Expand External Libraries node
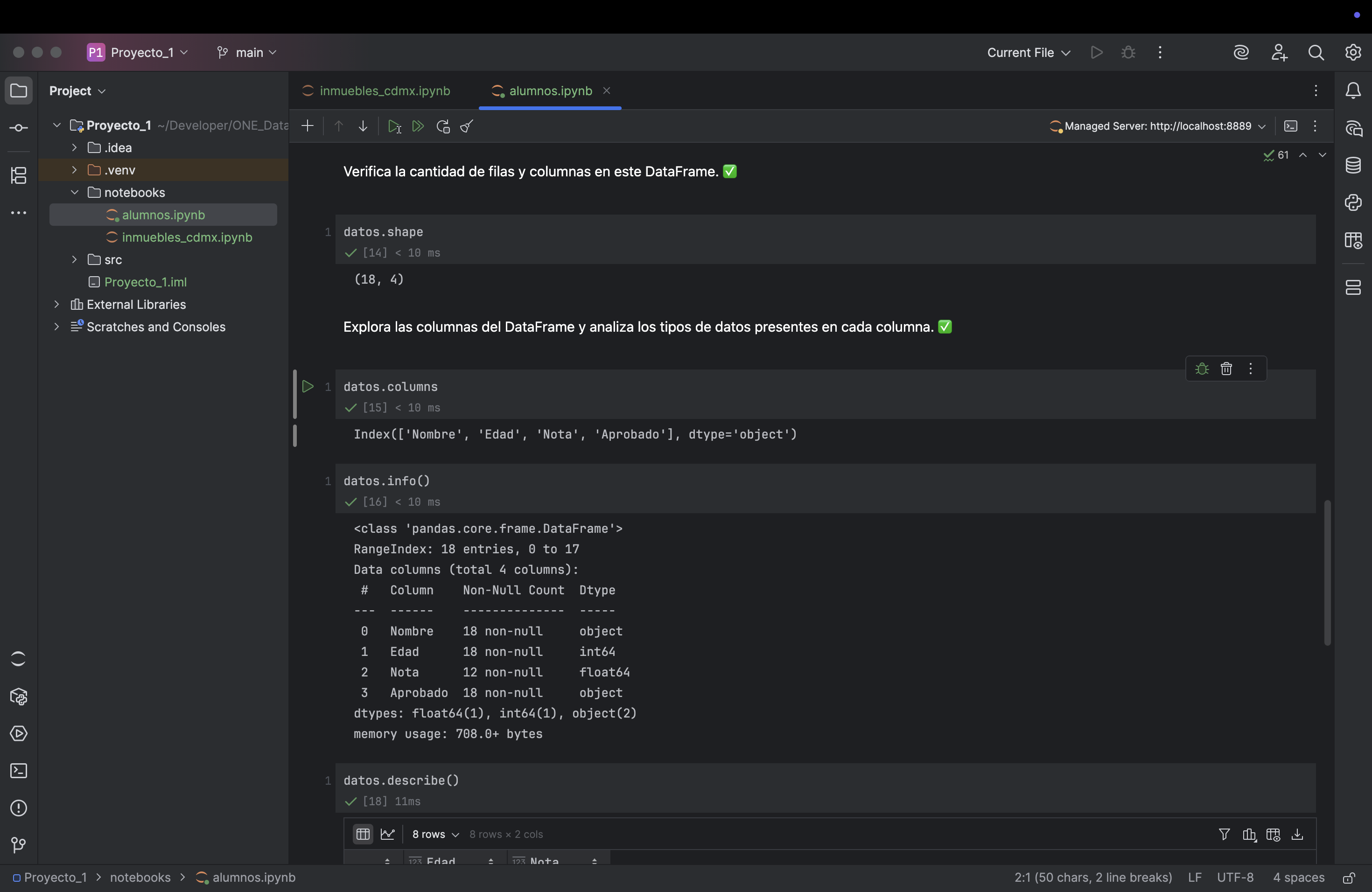1372x892 pixels. coord(56,304)
